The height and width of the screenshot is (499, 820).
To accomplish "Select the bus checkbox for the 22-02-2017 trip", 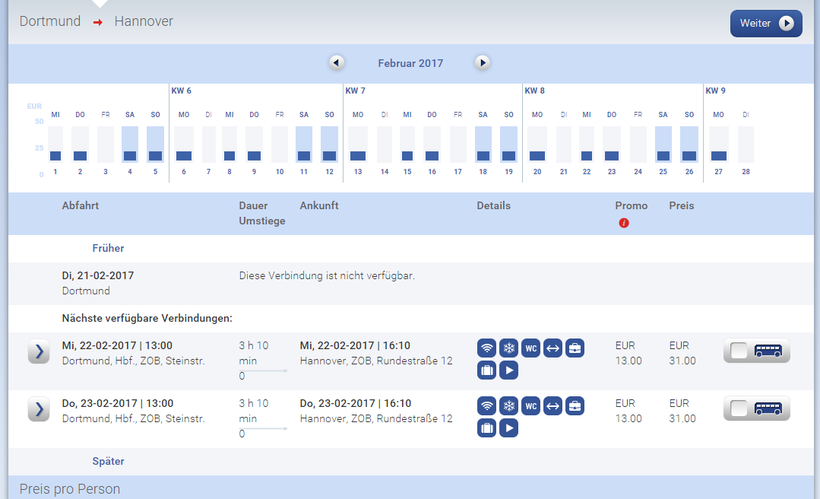I will [739, 351].
